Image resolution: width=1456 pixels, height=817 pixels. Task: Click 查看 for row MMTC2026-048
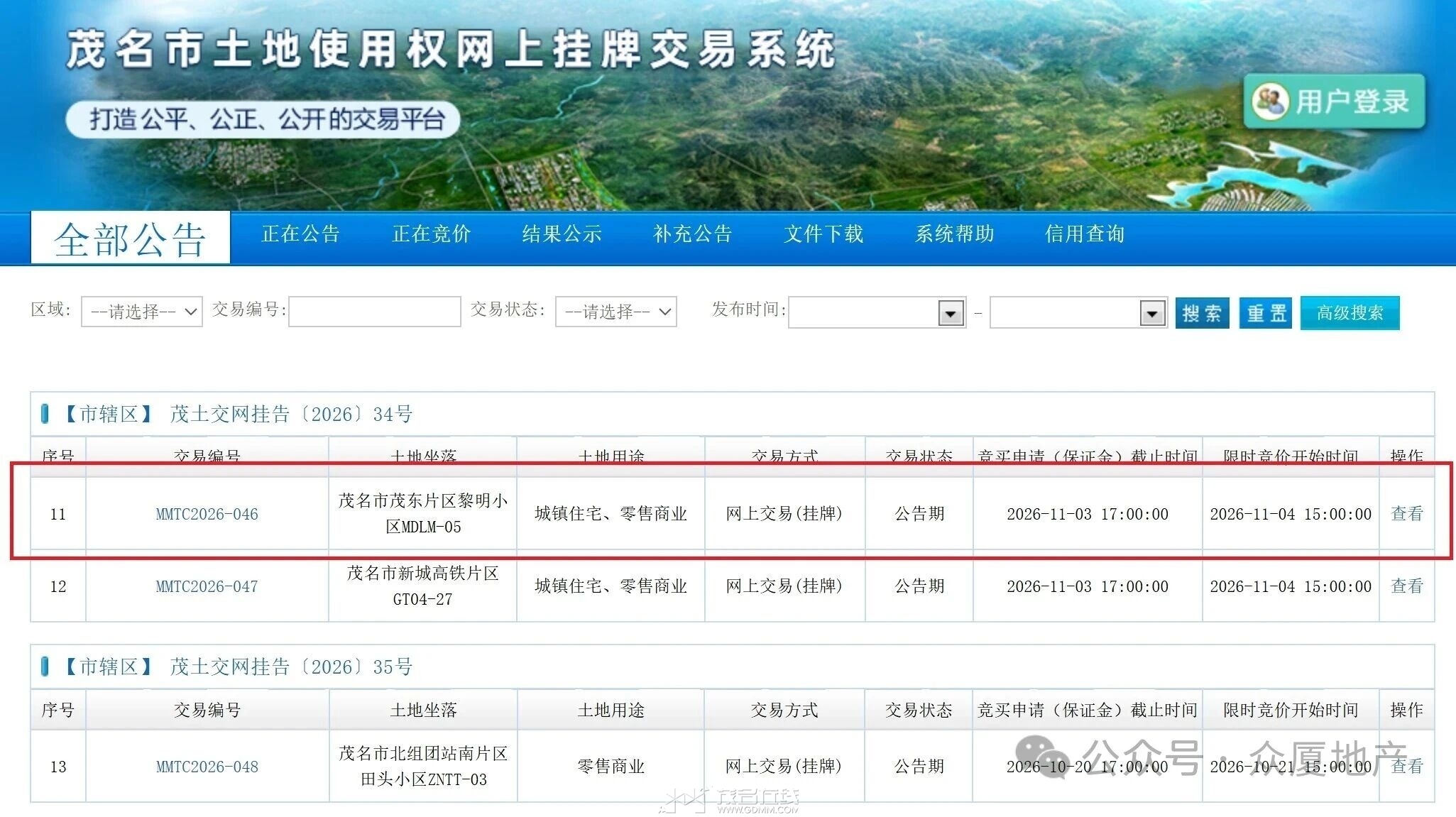(1407, 766)
